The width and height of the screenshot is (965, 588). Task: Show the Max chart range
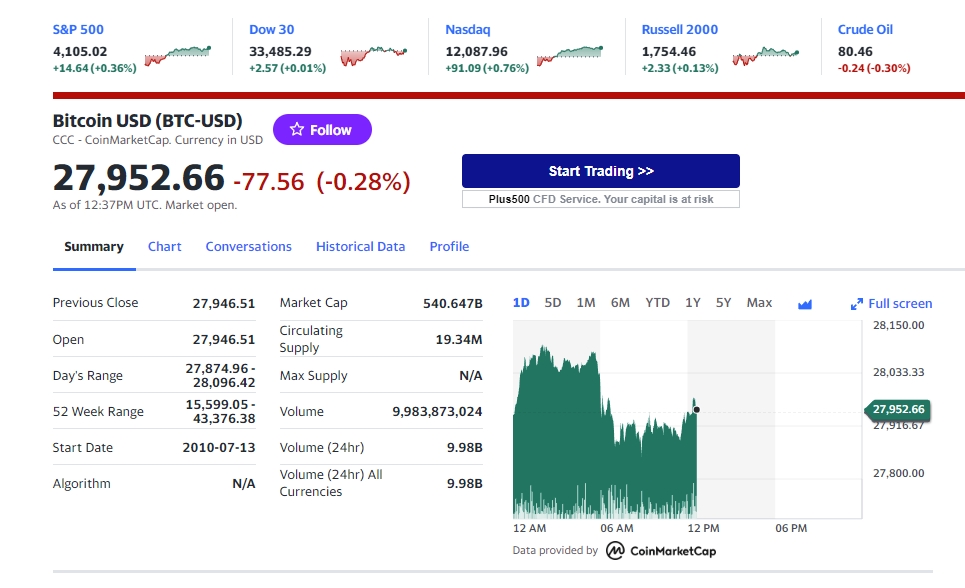click(x=759, y=303)
